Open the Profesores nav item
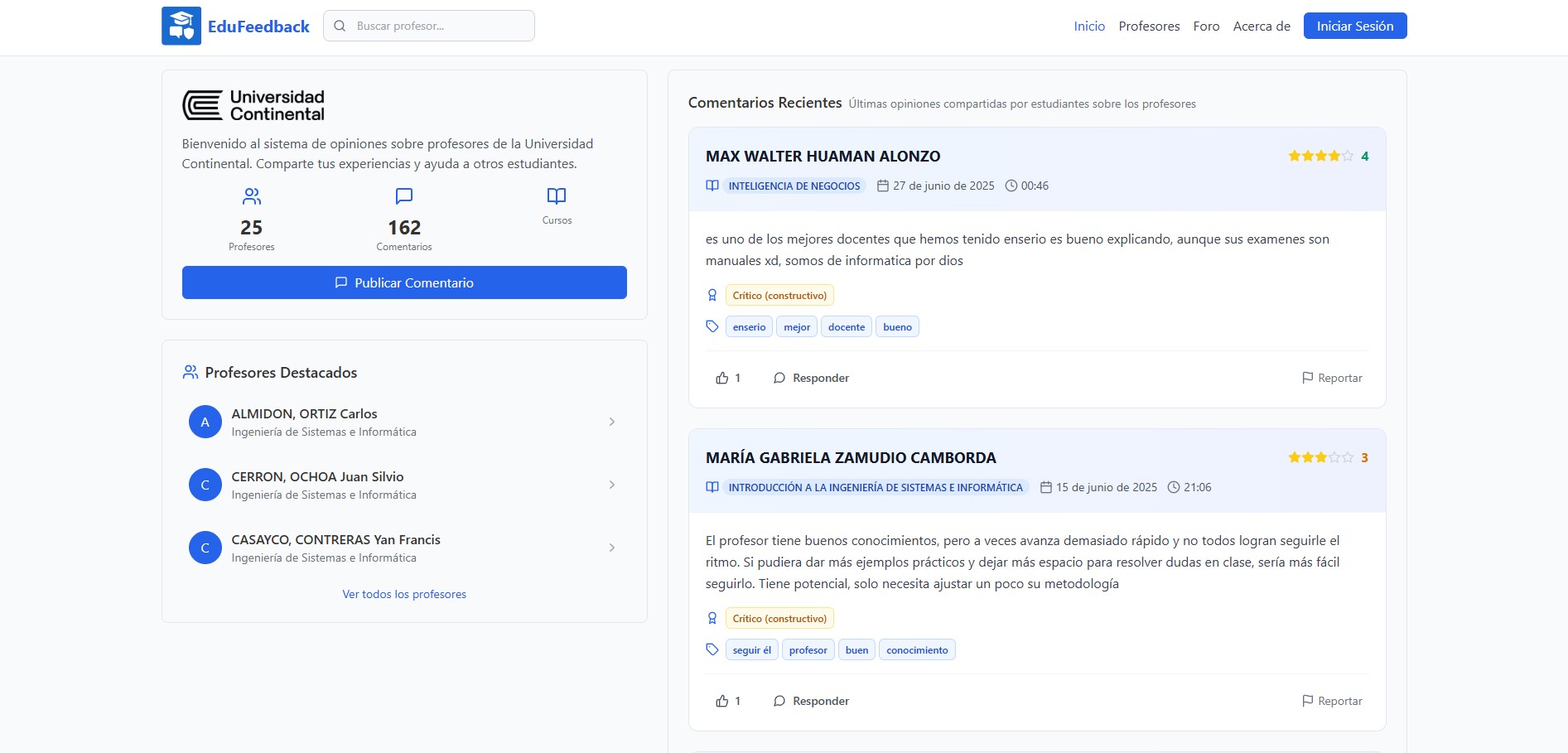 pos(1149,26)
